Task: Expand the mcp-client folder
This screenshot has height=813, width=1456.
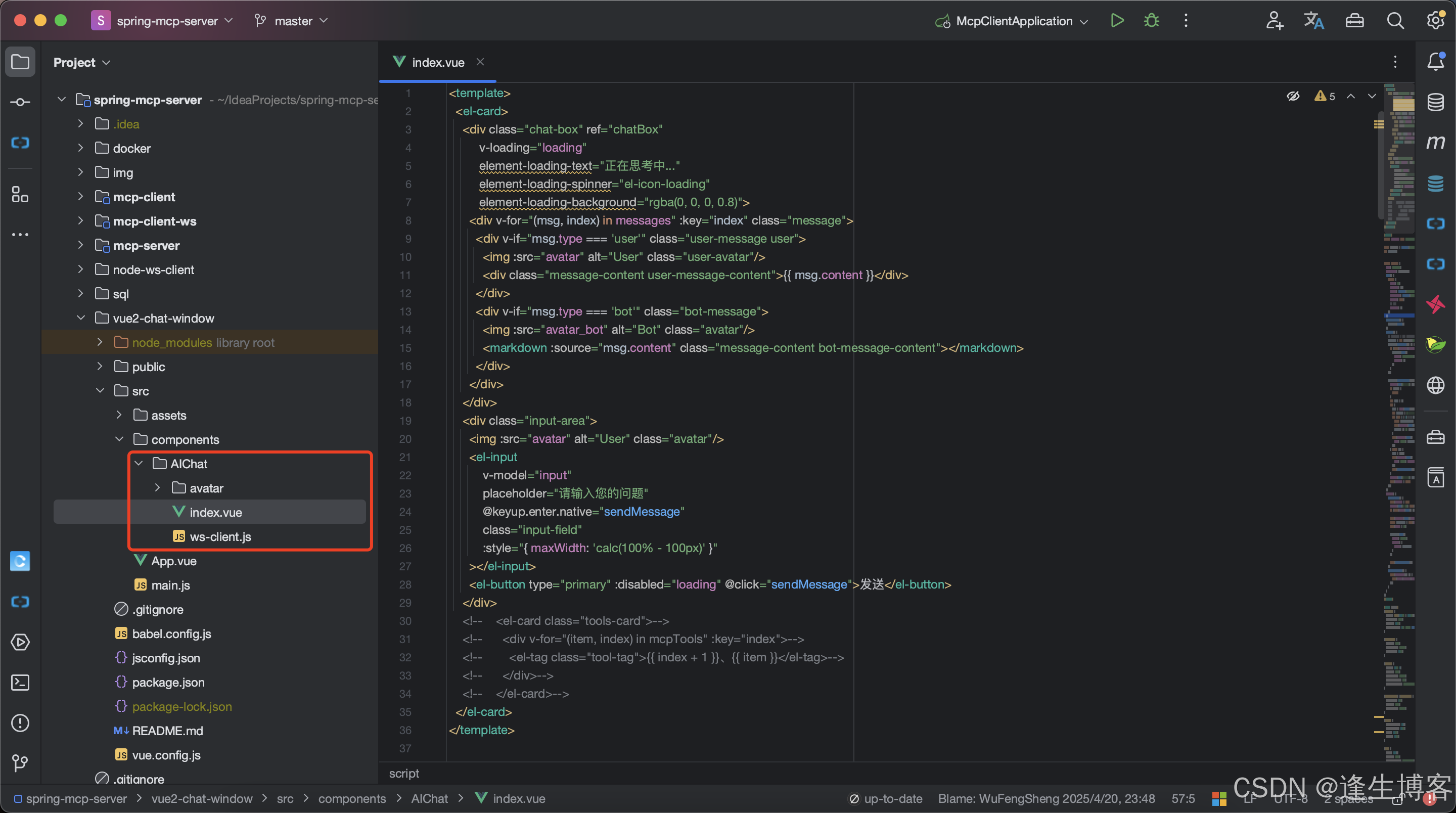Action: (80, 197)
